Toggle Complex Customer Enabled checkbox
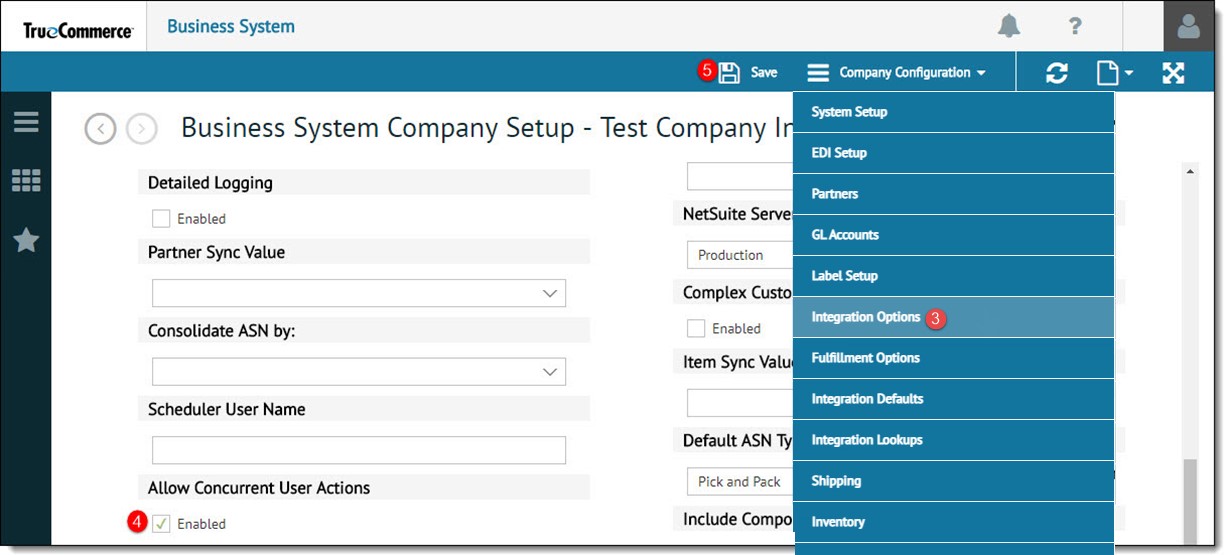The height and width of the screenshot is (555, 1224). 696,328
